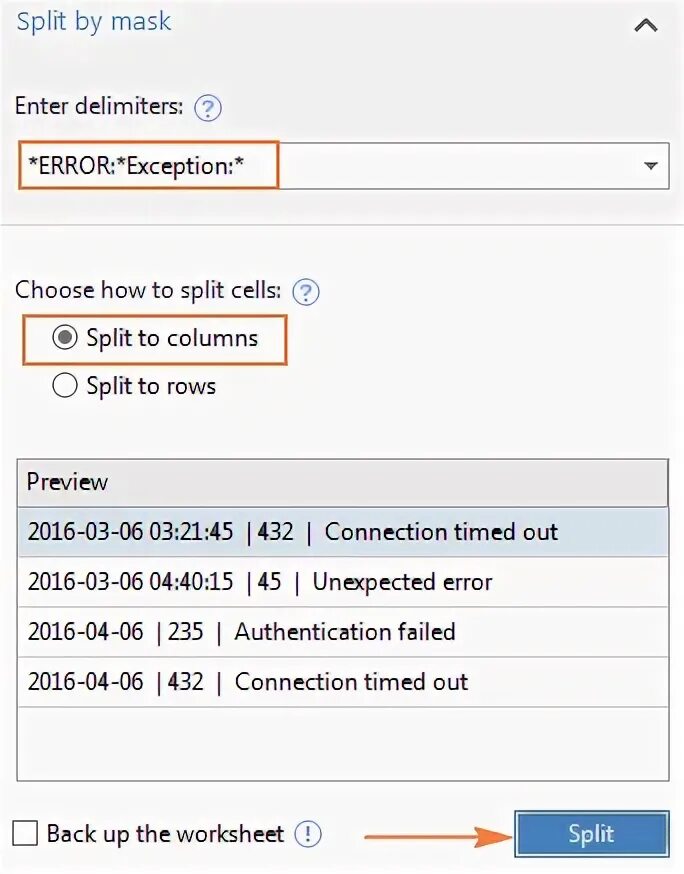Open the delimiters dropdown arrow
Image resolution: width=684 pixels, height=874 pixels.
pos(650,166)
